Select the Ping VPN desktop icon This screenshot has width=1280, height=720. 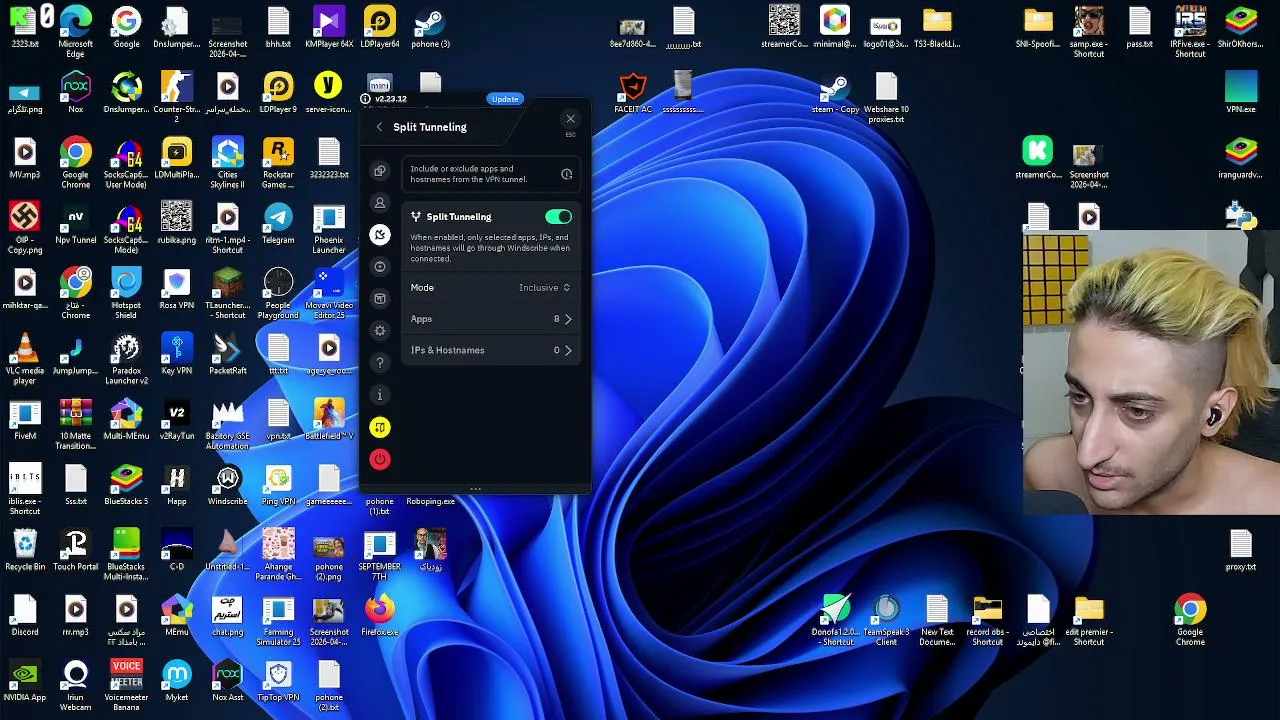coord(278,484)
